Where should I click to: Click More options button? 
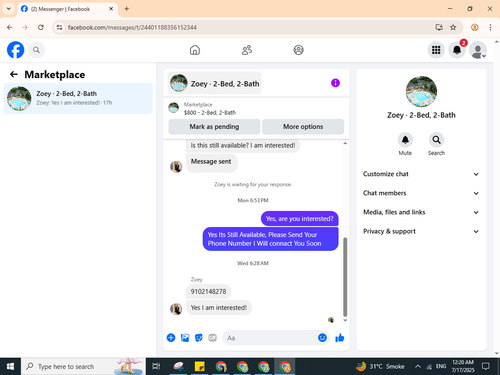[303, 127]
